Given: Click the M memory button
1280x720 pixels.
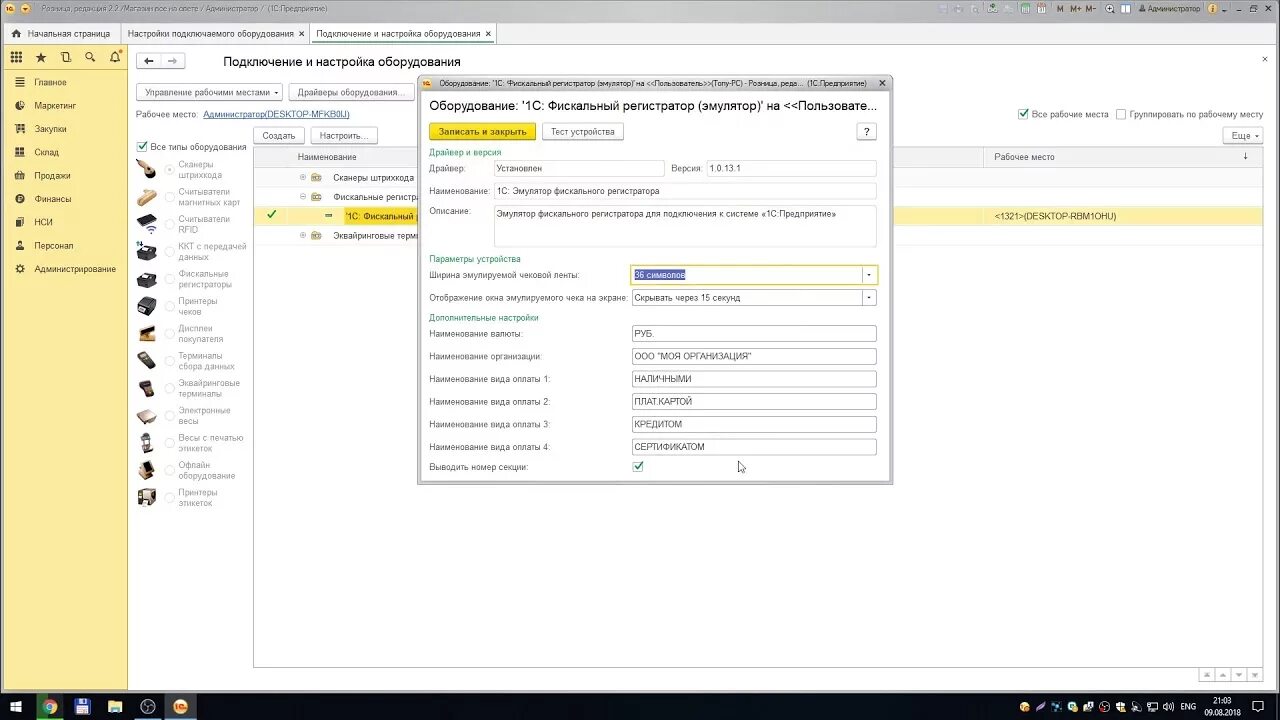Looking at the screenshot, I should (x=1058, y=8).
